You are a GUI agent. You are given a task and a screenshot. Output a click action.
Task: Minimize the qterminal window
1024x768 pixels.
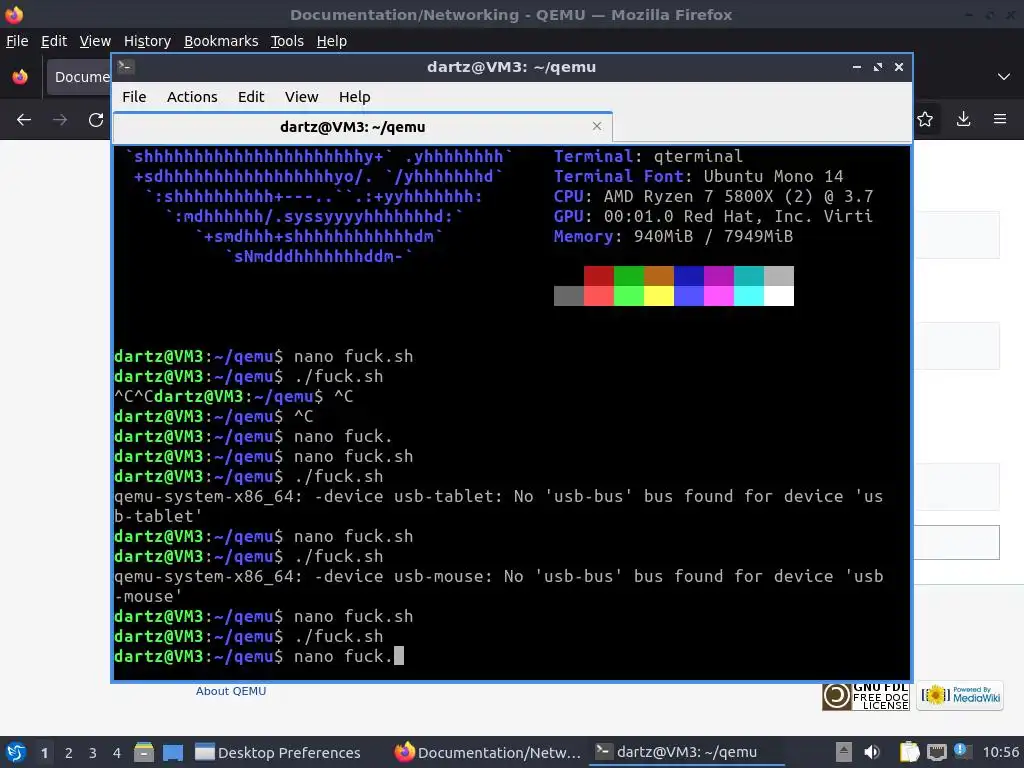tap(856, 67)
